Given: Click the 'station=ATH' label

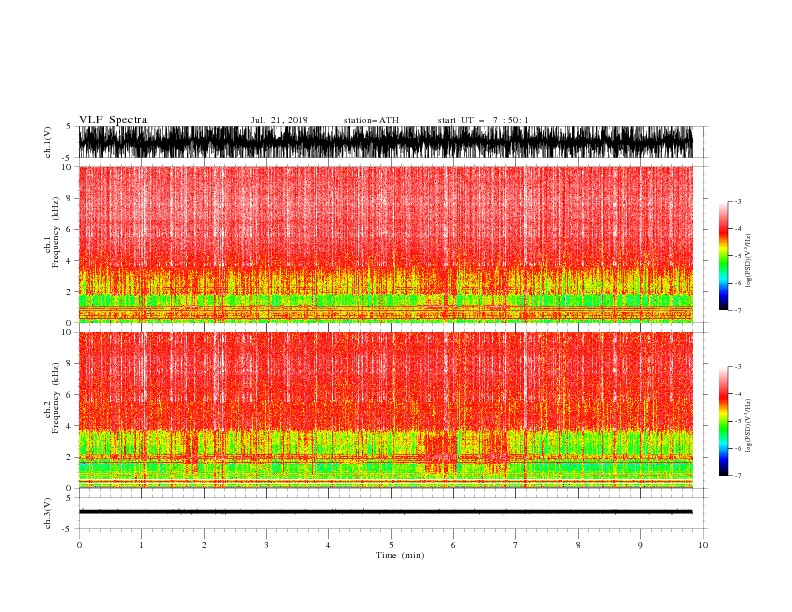Looking at the screenshot, I should point(371,120).
